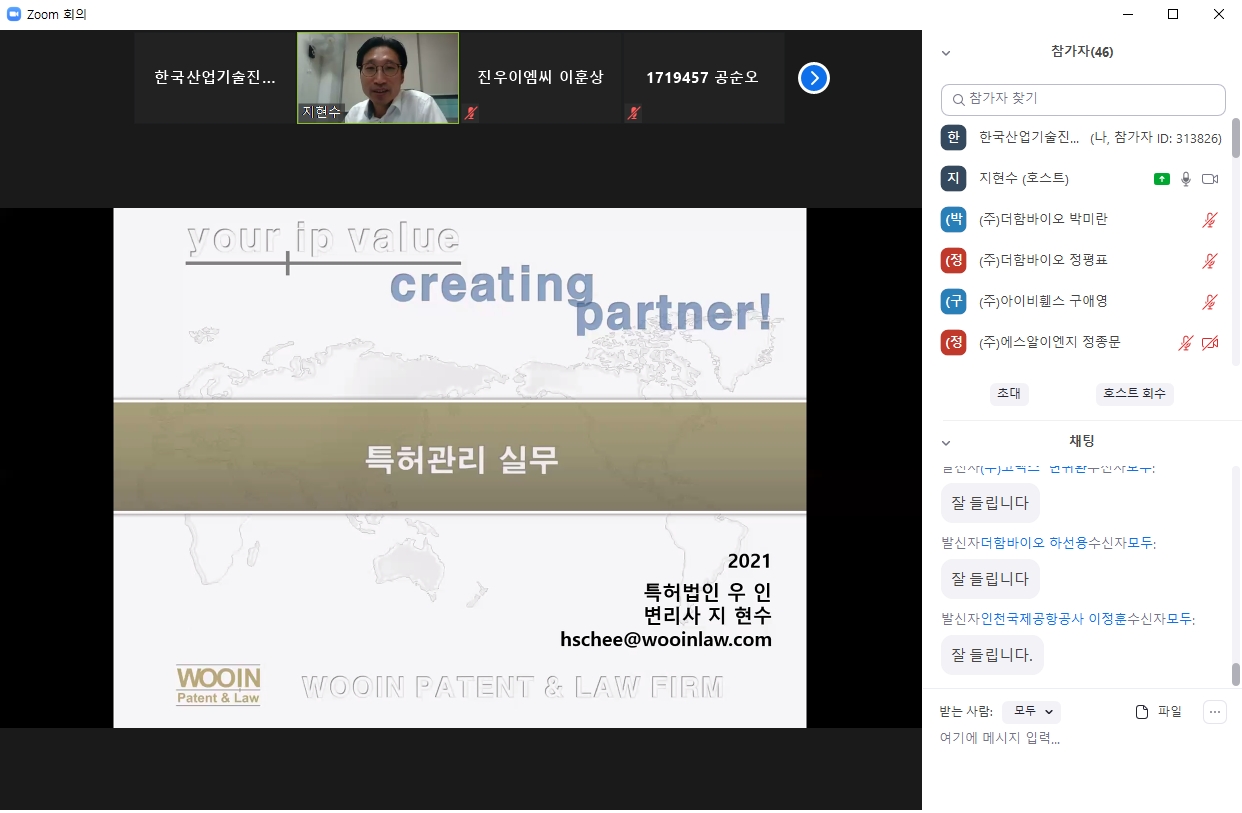The height and width of the screenshot is (813, 1242).
Task: Maximize the Zoom 회의 window
Action: [x=1173, y=14]
